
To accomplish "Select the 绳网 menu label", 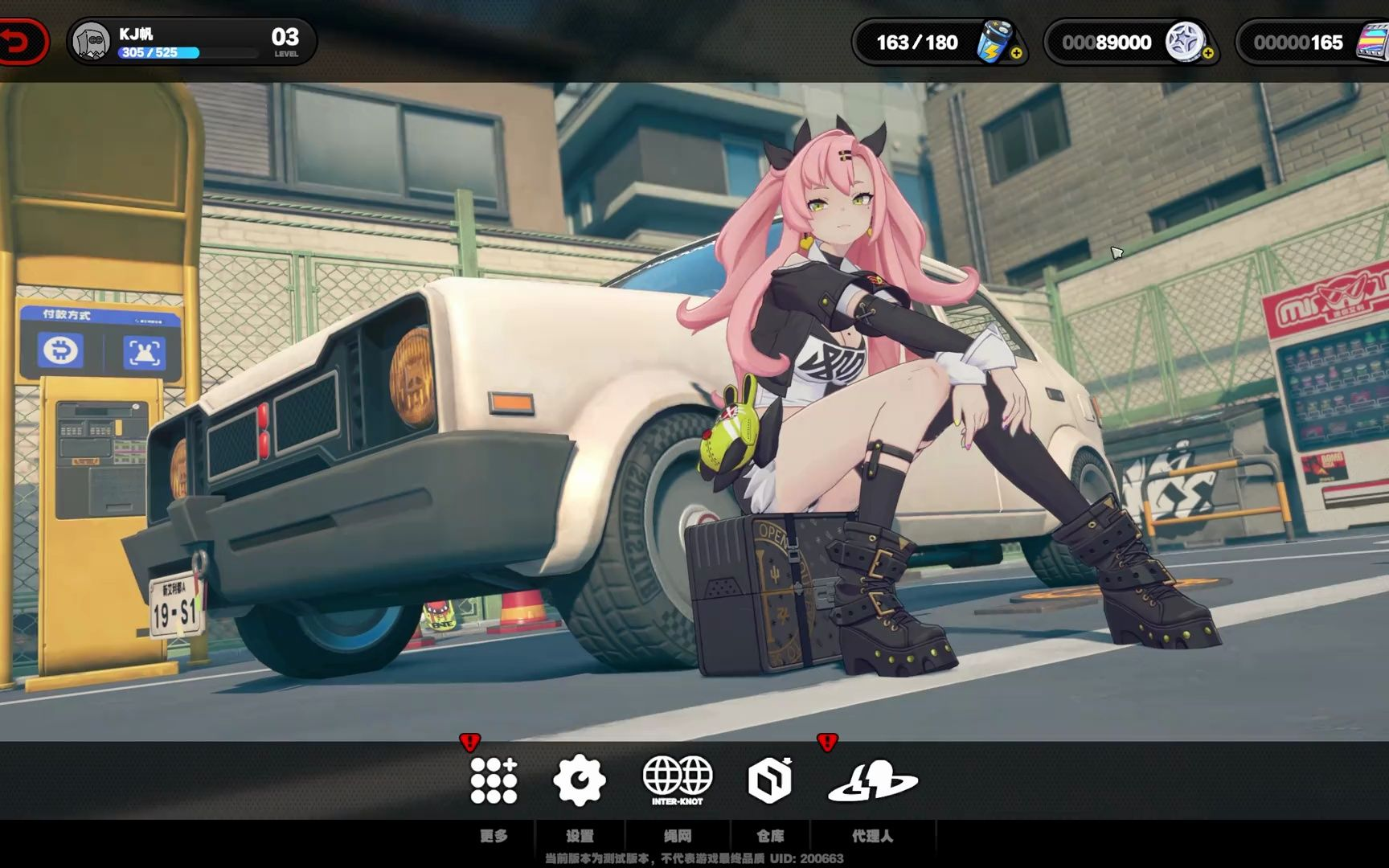I will 680,836.
